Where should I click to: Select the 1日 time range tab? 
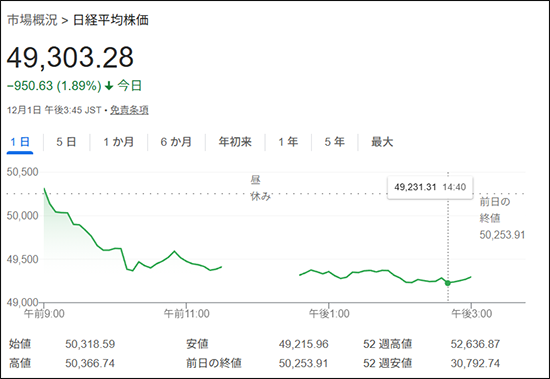point(20,142)
